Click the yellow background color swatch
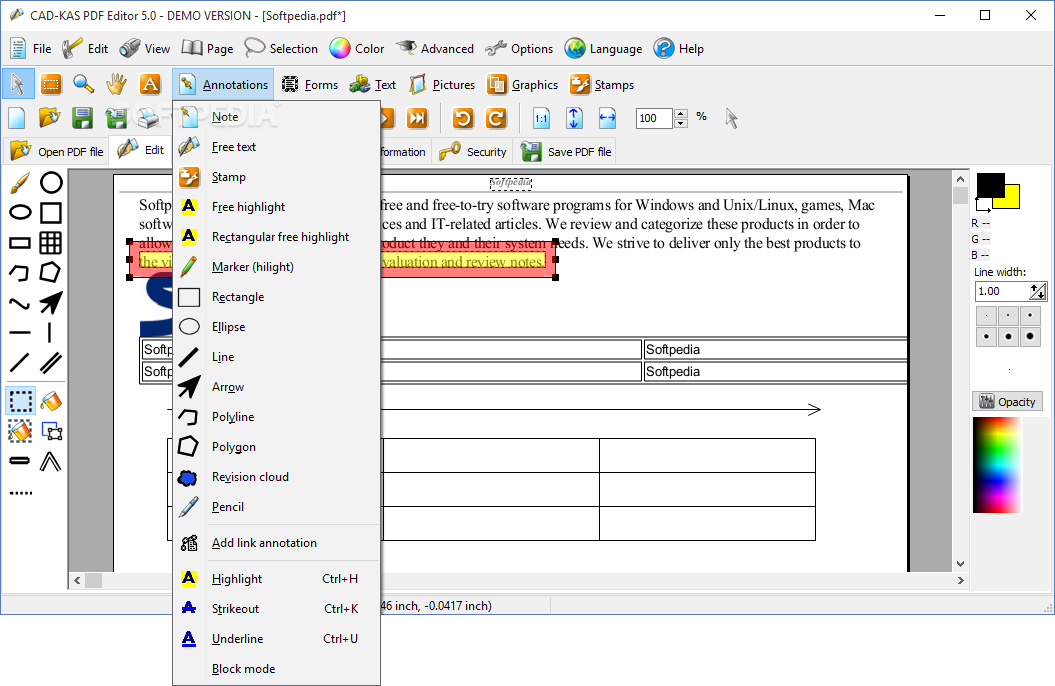The height and width of the screenshot is (686, 1055). pos(1011,198)
